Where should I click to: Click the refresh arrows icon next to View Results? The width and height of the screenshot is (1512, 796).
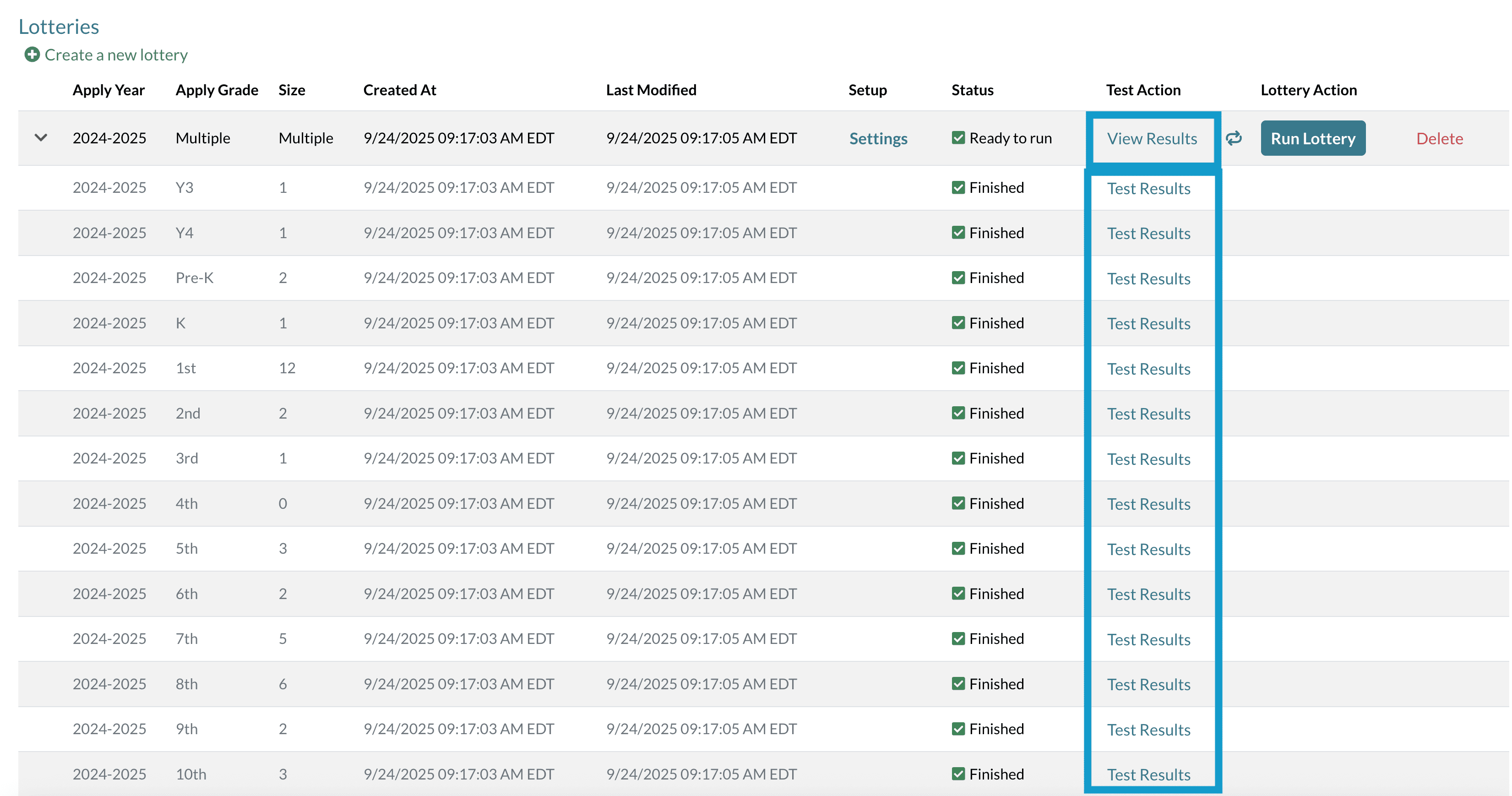click(x=1234, y=138)
